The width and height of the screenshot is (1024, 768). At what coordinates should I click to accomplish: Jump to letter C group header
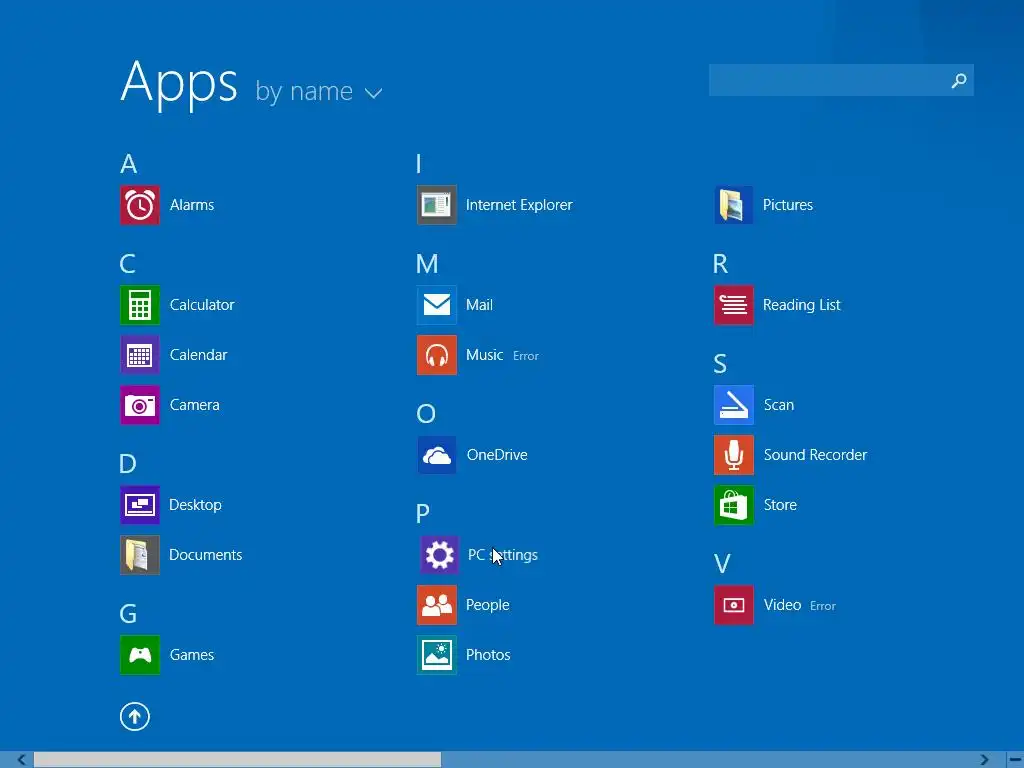[127, 264]
